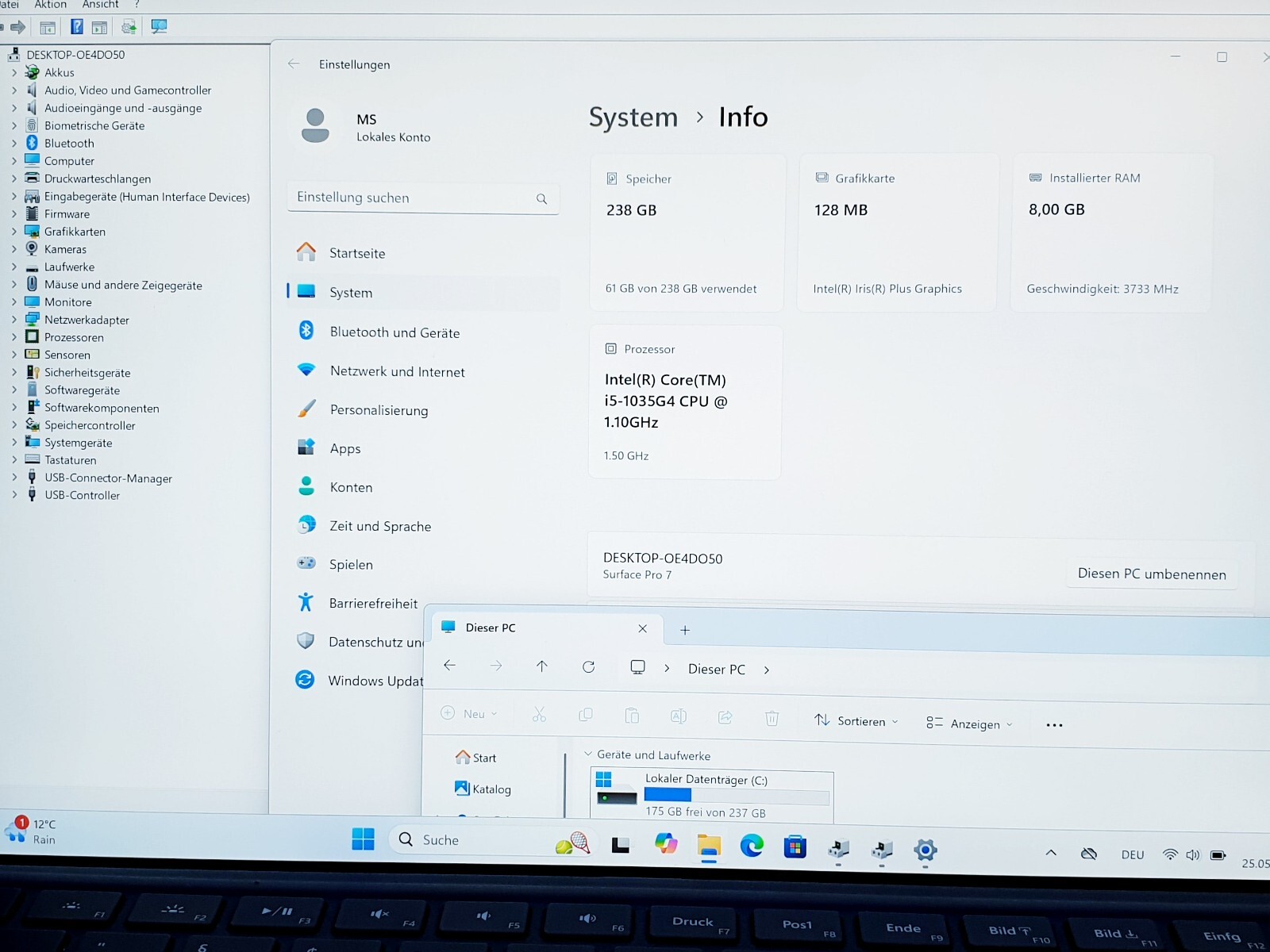Viewport: 1270px width, 952px height.
Task: Expand the USB-Controller tree node
Action: [x=13, y=495]
